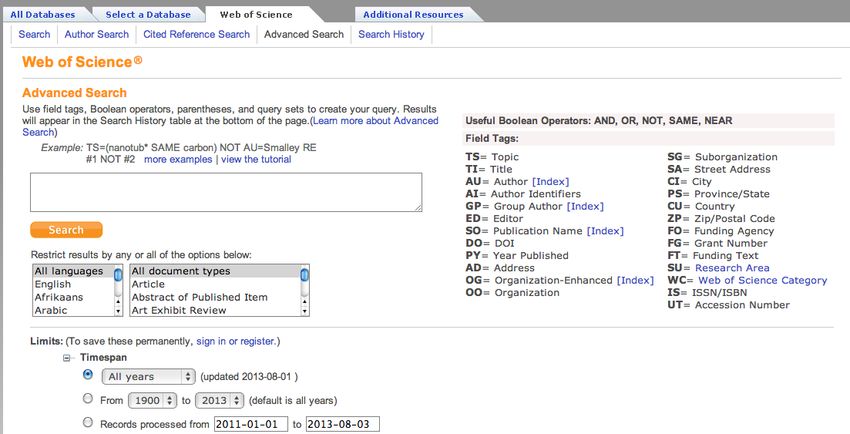Select All document types option
The height and width of the screenshot is (434, 850).
pyautogui.click(x=215, y=271)
